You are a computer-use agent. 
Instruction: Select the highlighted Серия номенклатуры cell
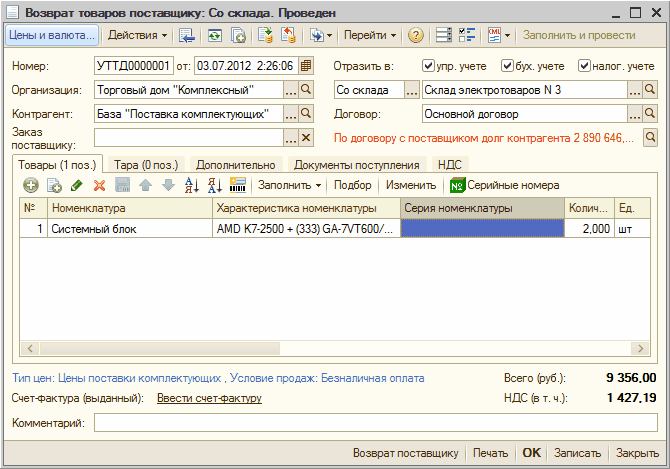(482, 229)
